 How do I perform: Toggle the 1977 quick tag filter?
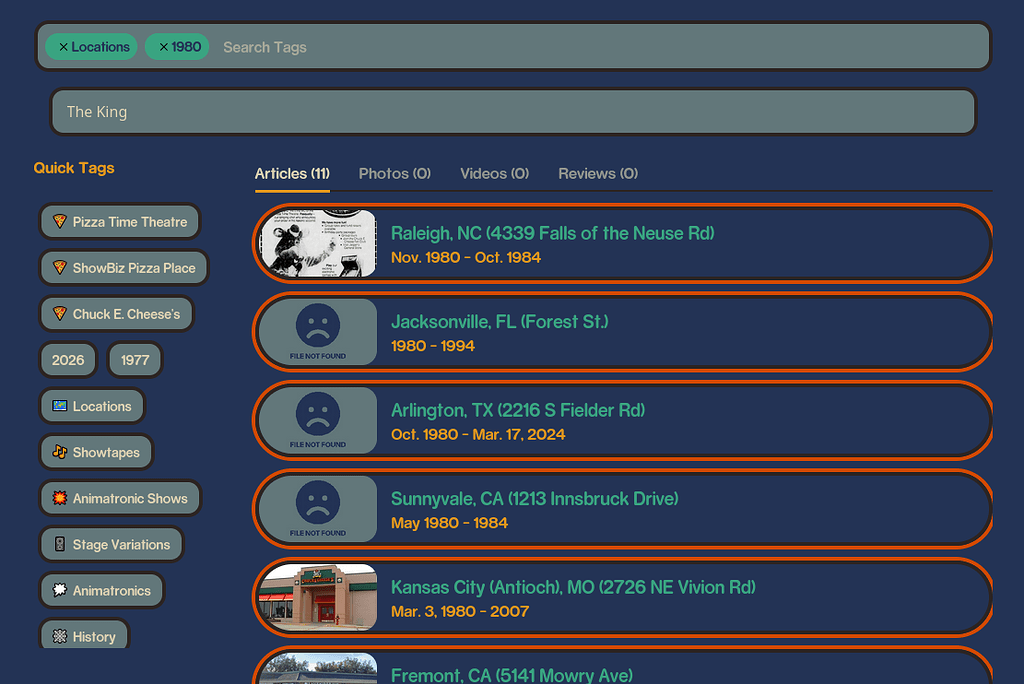coord(134,359)
